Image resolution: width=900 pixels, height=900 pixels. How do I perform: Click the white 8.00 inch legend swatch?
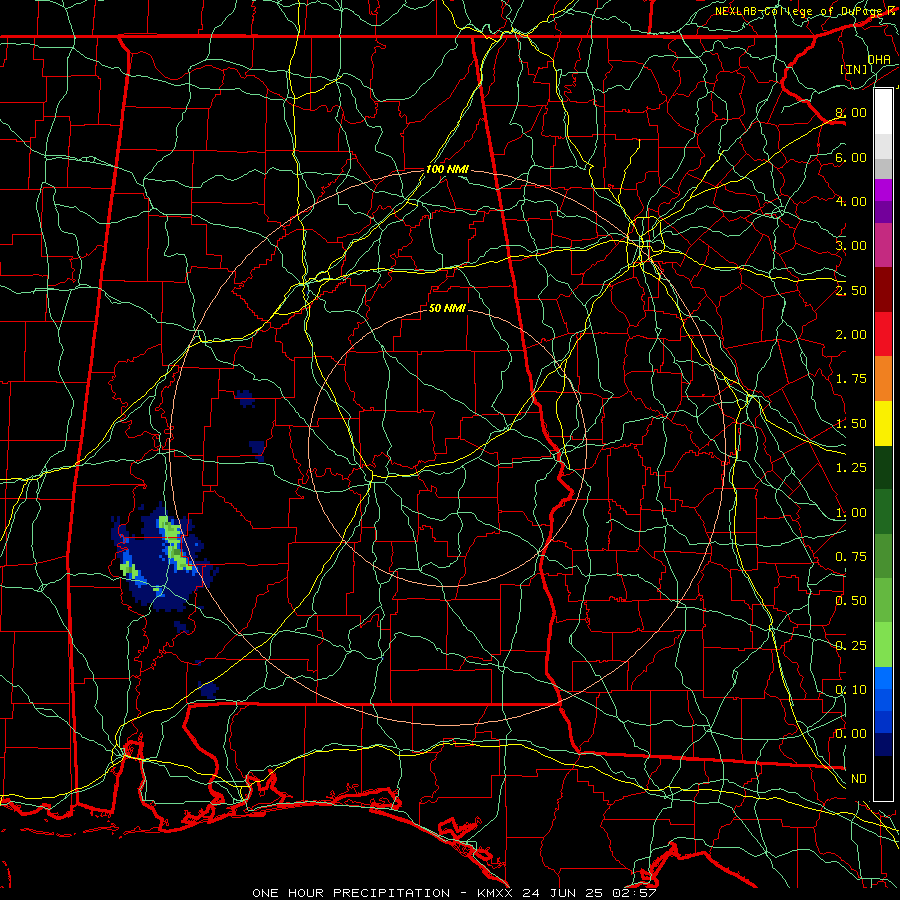coord(883,112)
